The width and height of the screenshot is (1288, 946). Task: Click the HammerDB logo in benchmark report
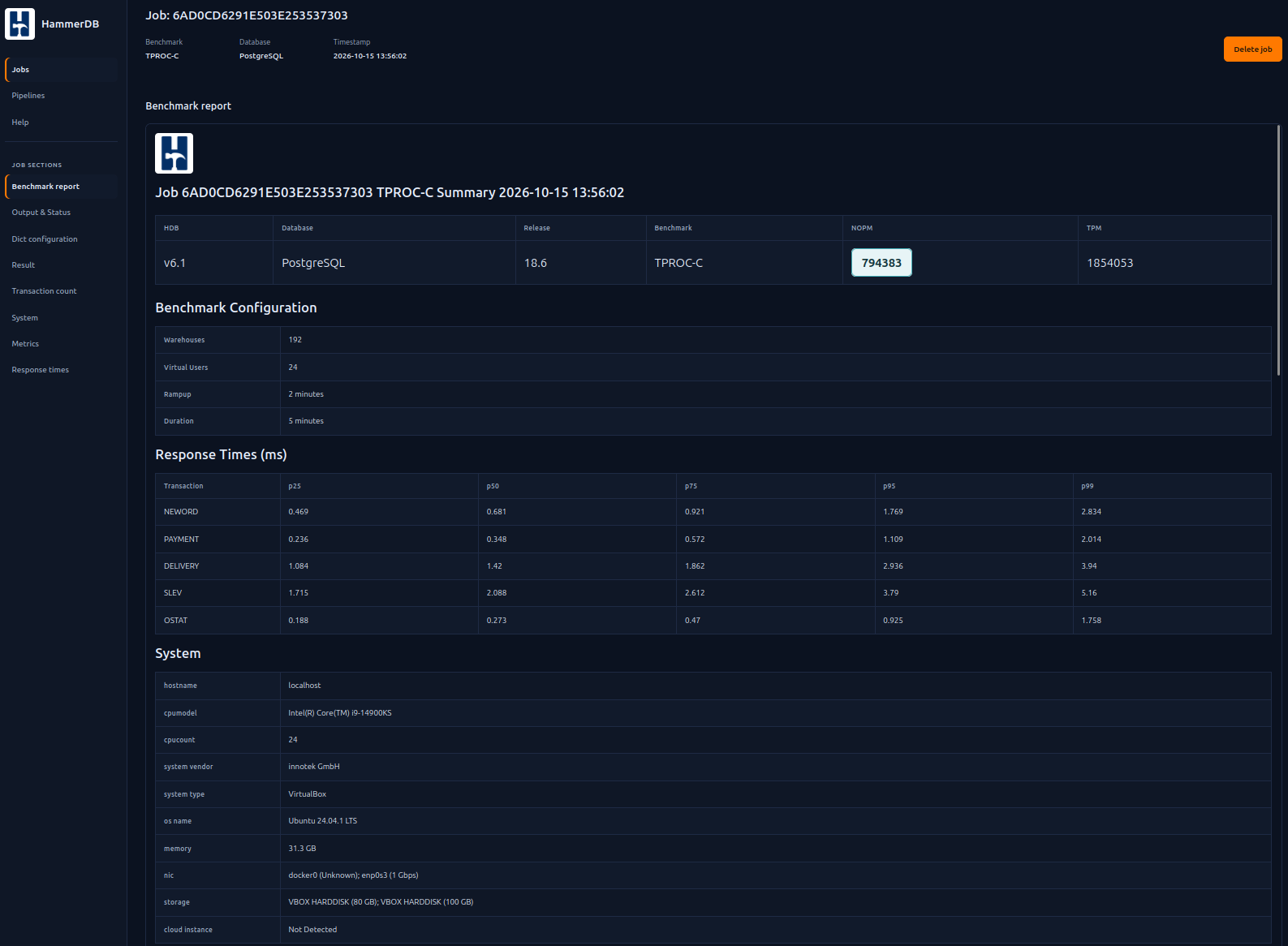(174, 153)
